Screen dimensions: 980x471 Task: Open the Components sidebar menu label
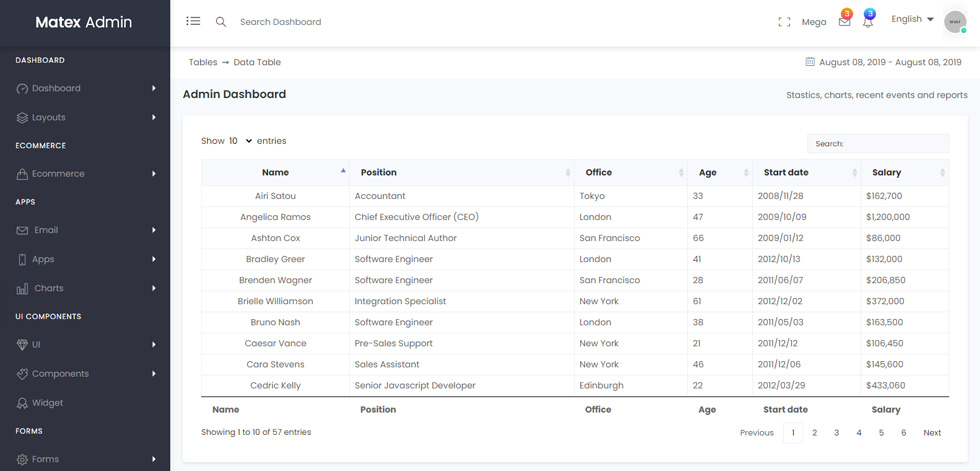(x=61, y=374)
